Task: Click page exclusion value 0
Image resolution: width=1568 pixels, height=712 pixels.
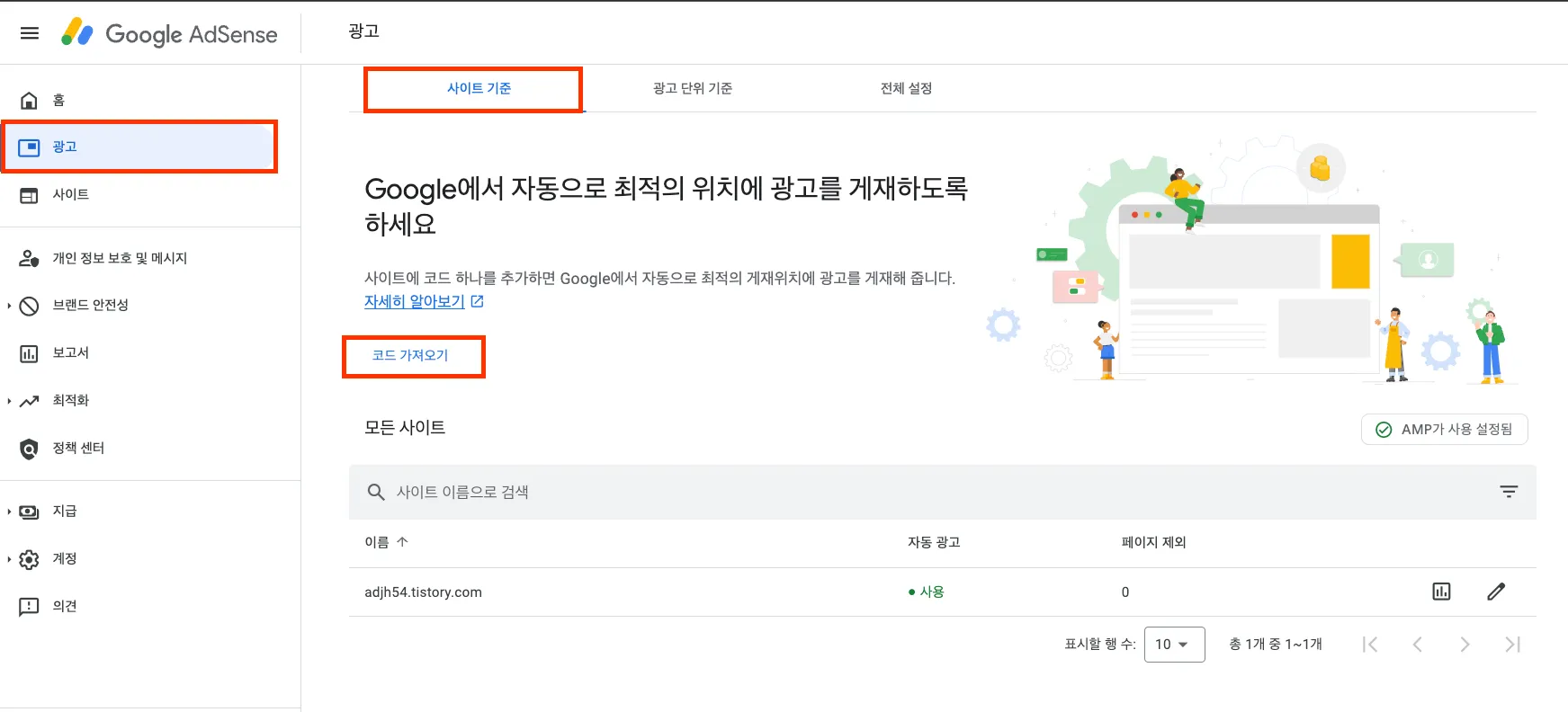Action: pyautogui.click(x=1125, y=592)
